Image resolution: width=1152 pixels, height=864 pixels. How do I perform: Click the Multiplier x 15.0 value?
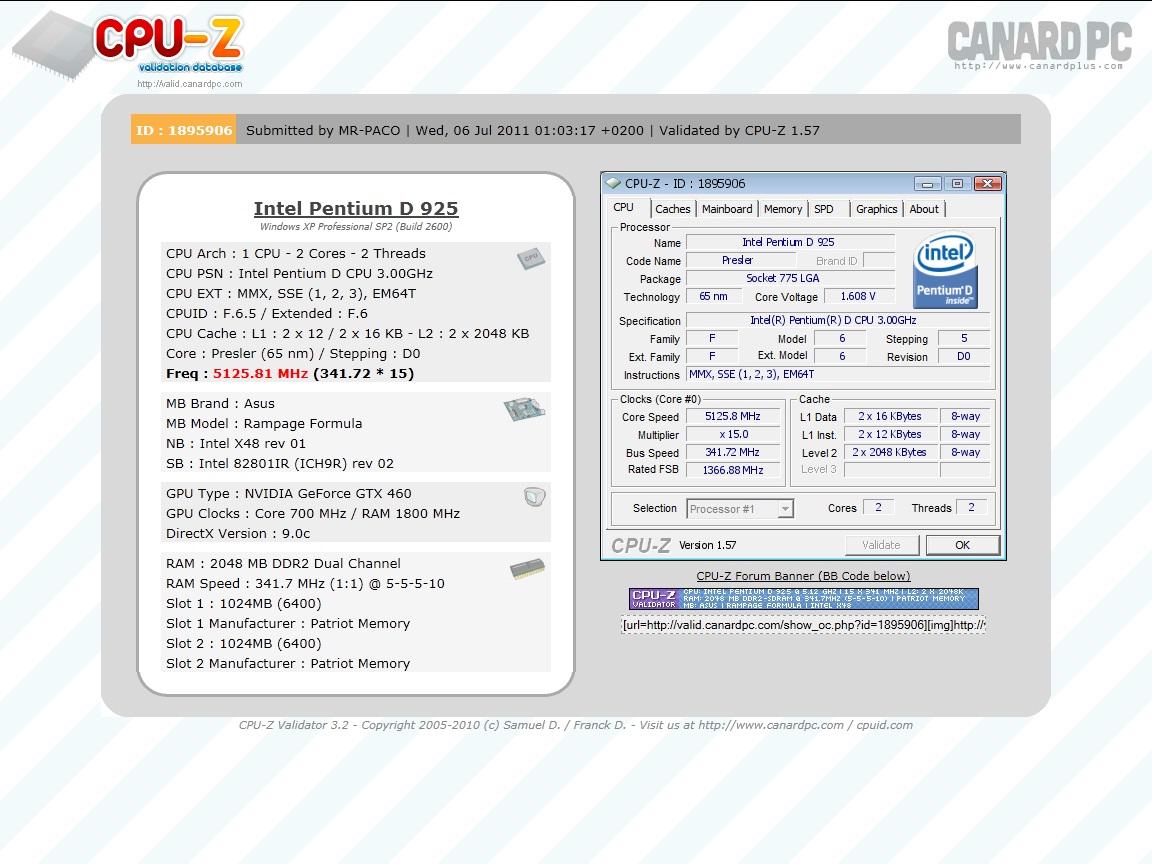[732, 435]
